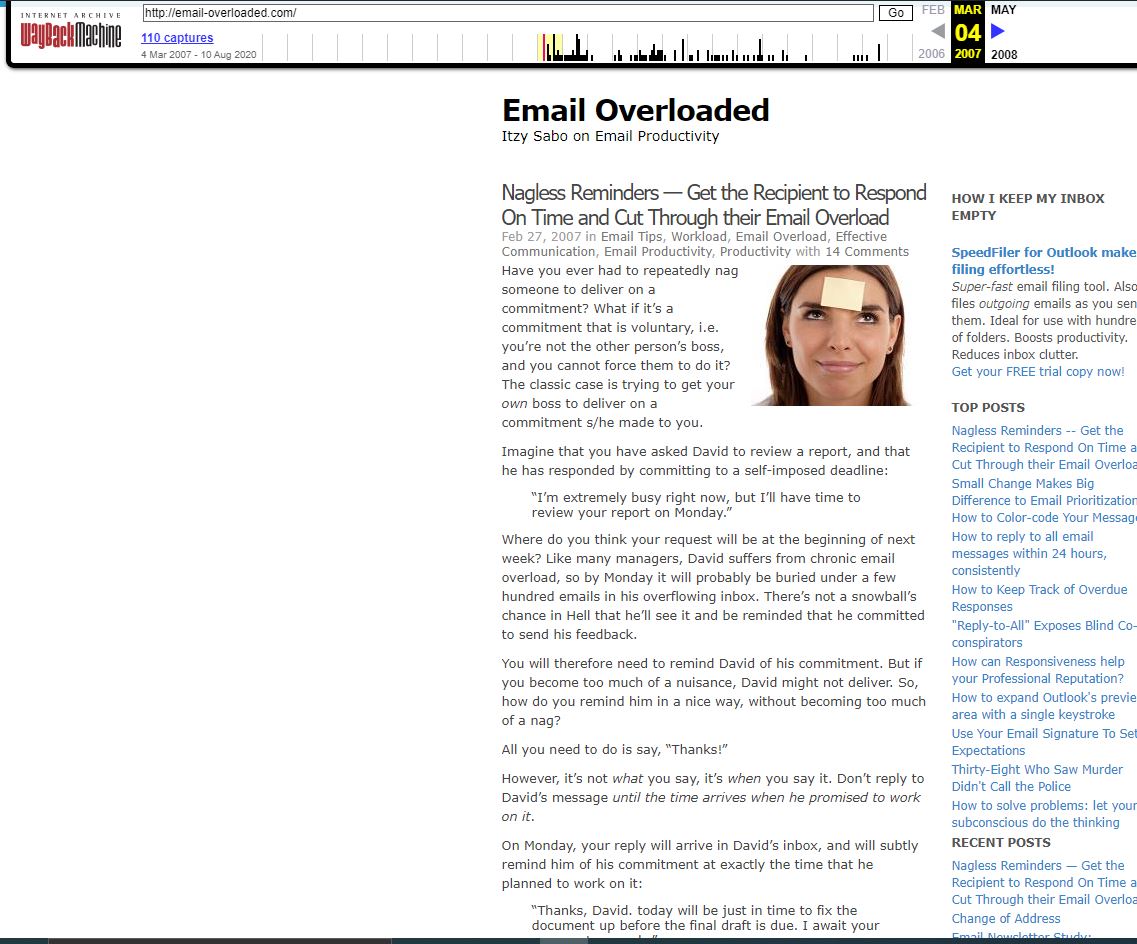Click the woman with sticky note photo
Image resolution: width=1137 pixels, height=944 pixels.
831,335
